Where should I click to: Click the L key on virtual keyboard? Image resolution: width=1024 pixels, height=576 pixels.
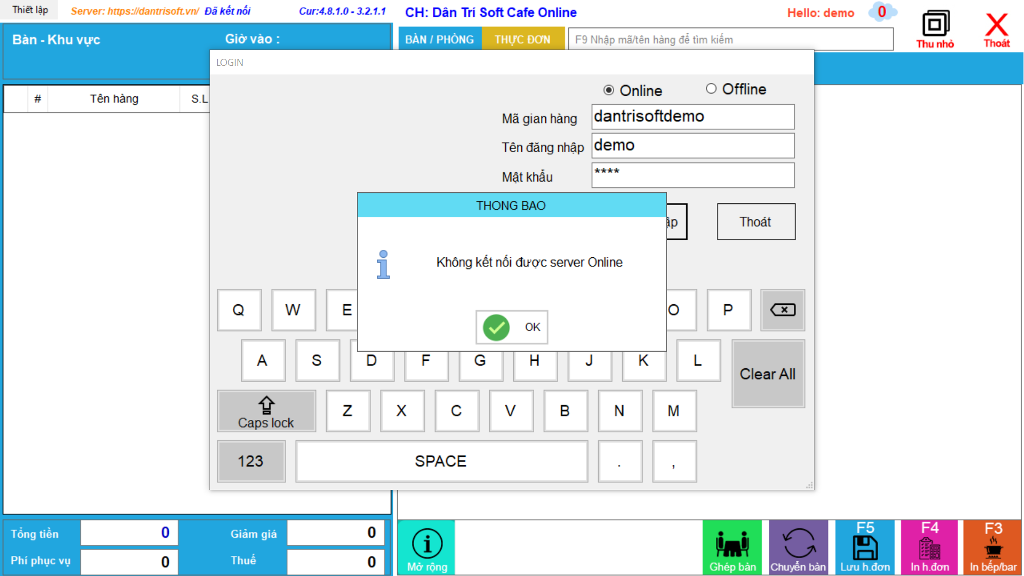point(698,360)
